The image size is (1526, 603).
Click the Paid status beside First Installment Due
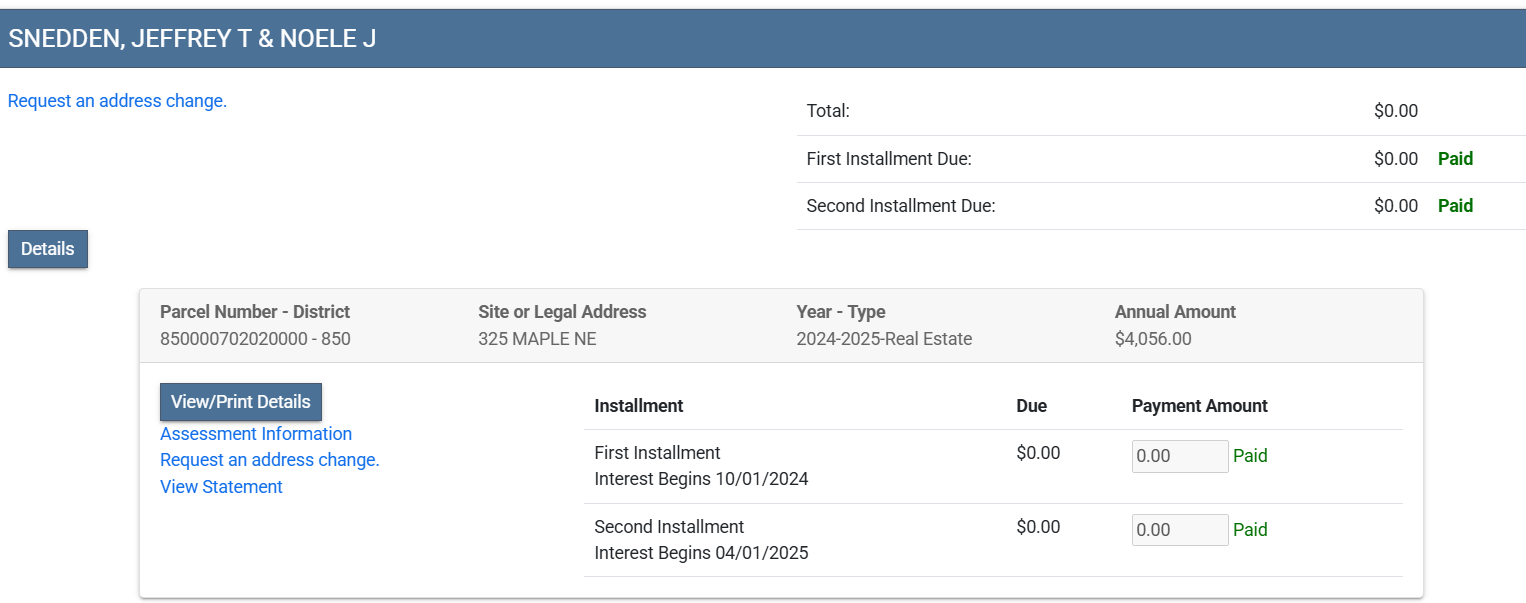tap(1455, 158)
